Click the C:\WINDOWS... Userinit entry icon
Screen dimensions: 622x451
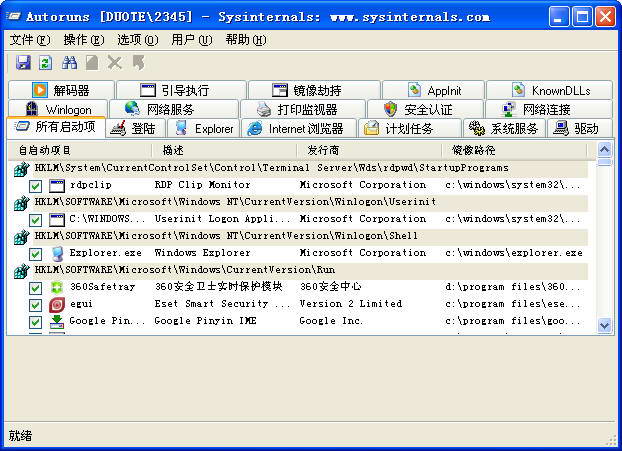[x=57, y=220]
